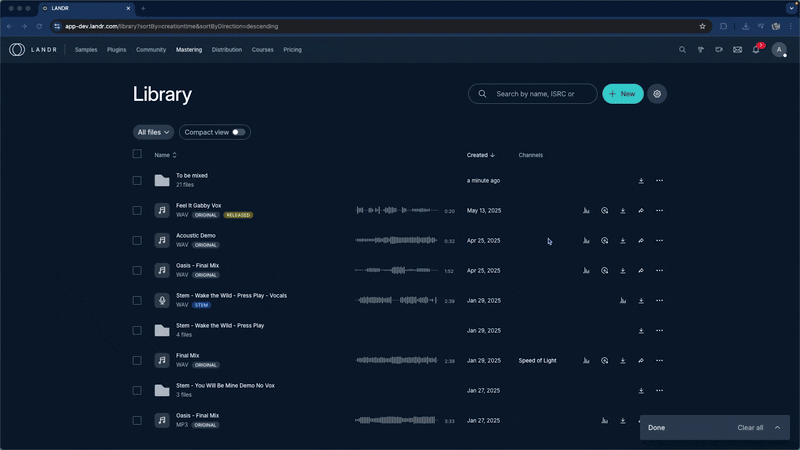Click the circular plus icon for Acoustic Demo
Screen dimensions: 800x450
point(605,241)
